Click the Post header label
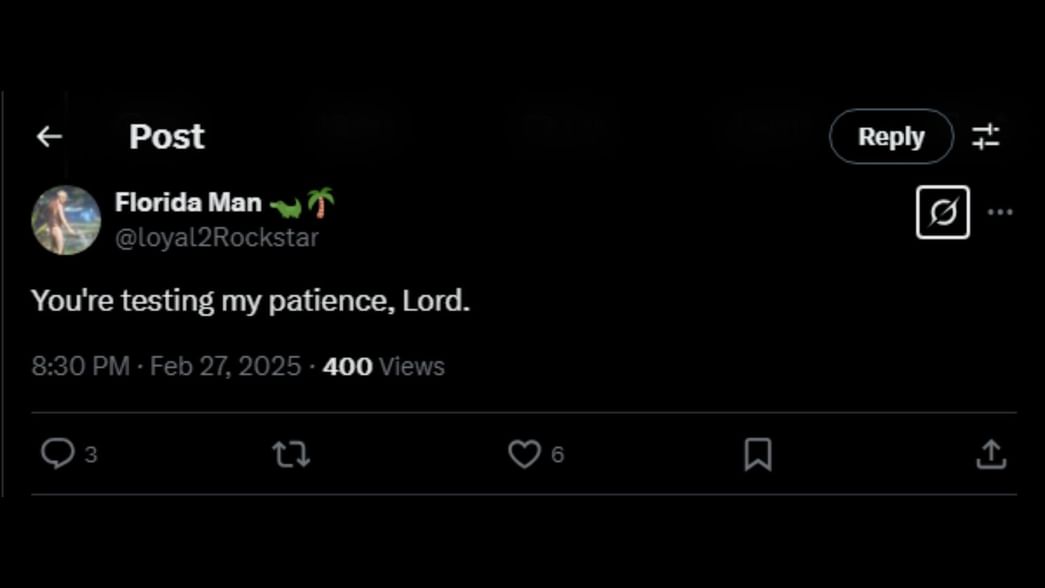The height and width of the screenshot is (588, 1045). [x=166, y=136]
